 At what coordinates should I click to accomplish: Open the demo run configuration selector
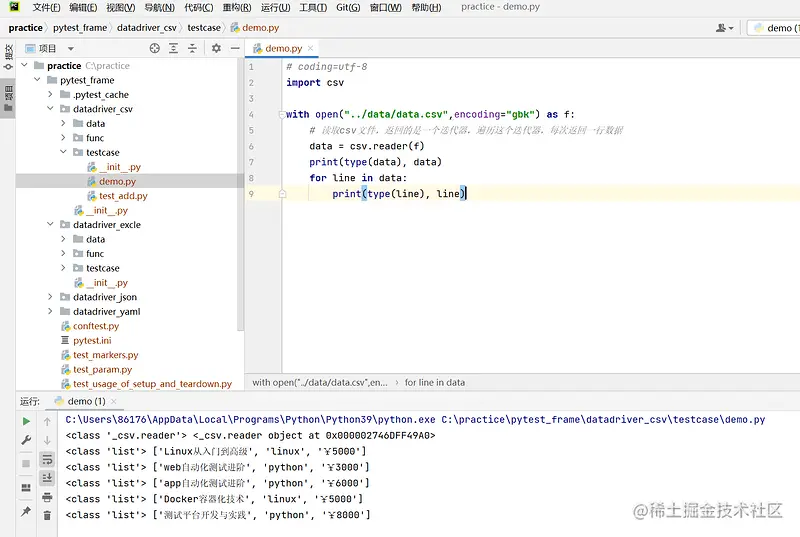tap(775, 28)
